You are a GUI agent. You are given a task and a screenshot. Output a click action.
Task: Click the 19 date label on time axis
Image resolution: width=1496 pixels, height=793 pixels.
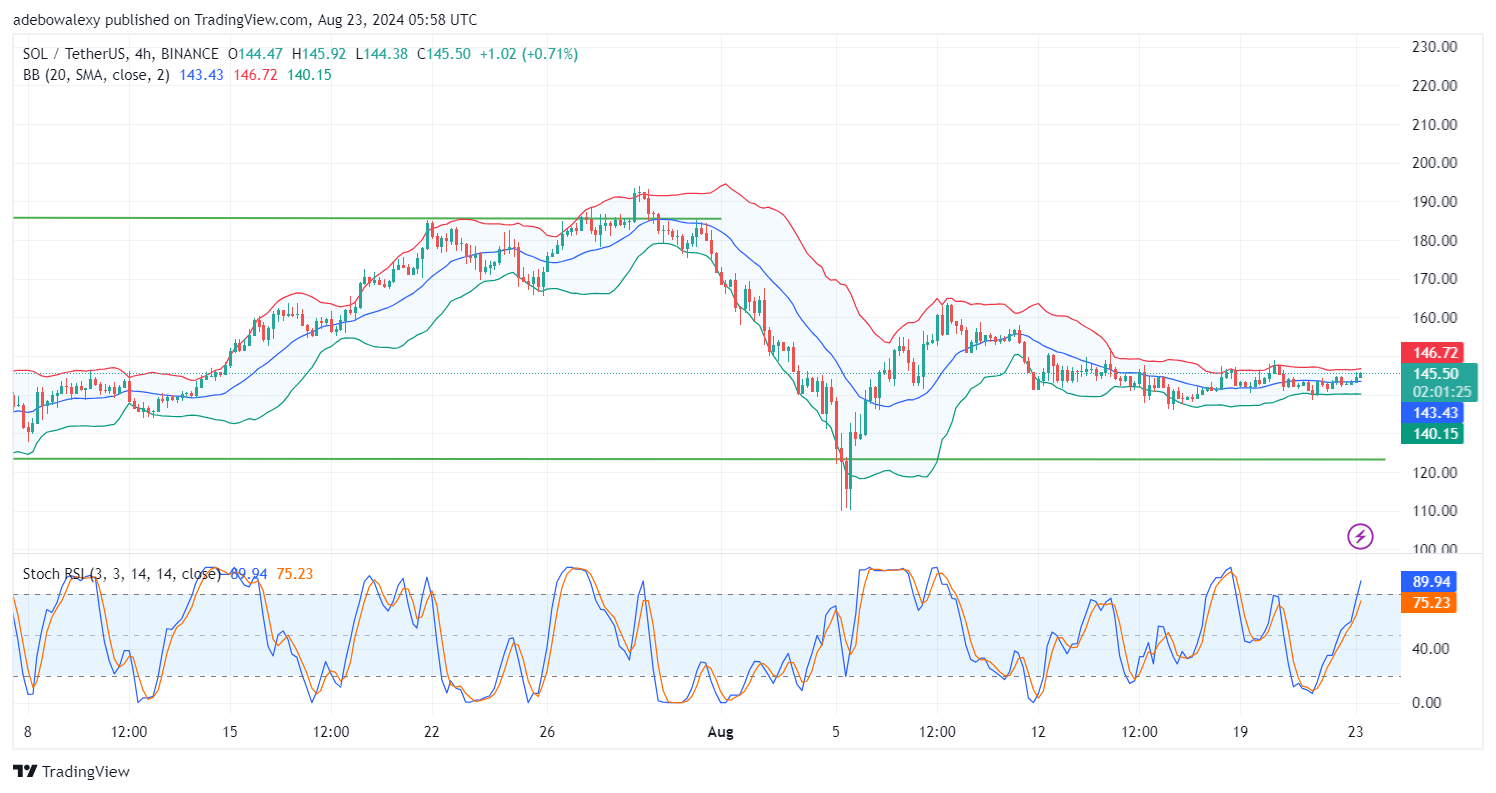tap(1241, 732)
